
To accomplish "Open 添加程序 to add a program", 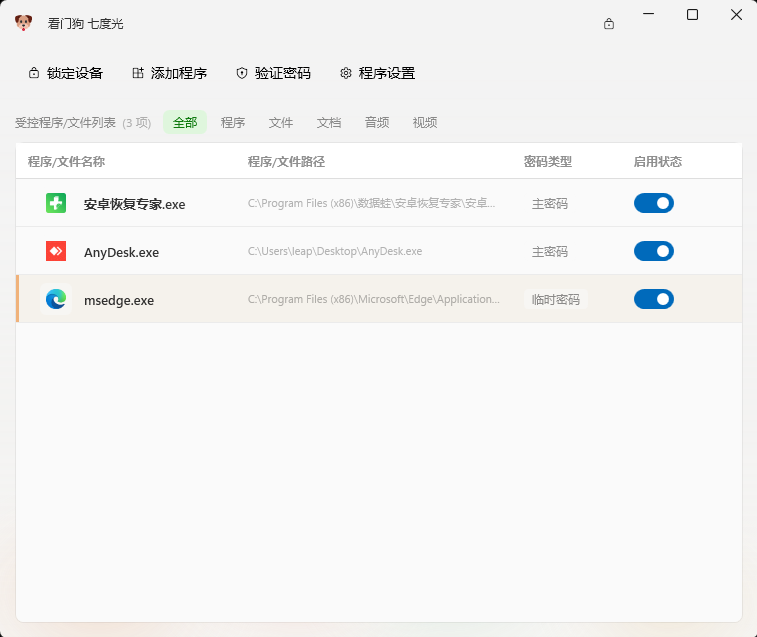I will point(170,73).
